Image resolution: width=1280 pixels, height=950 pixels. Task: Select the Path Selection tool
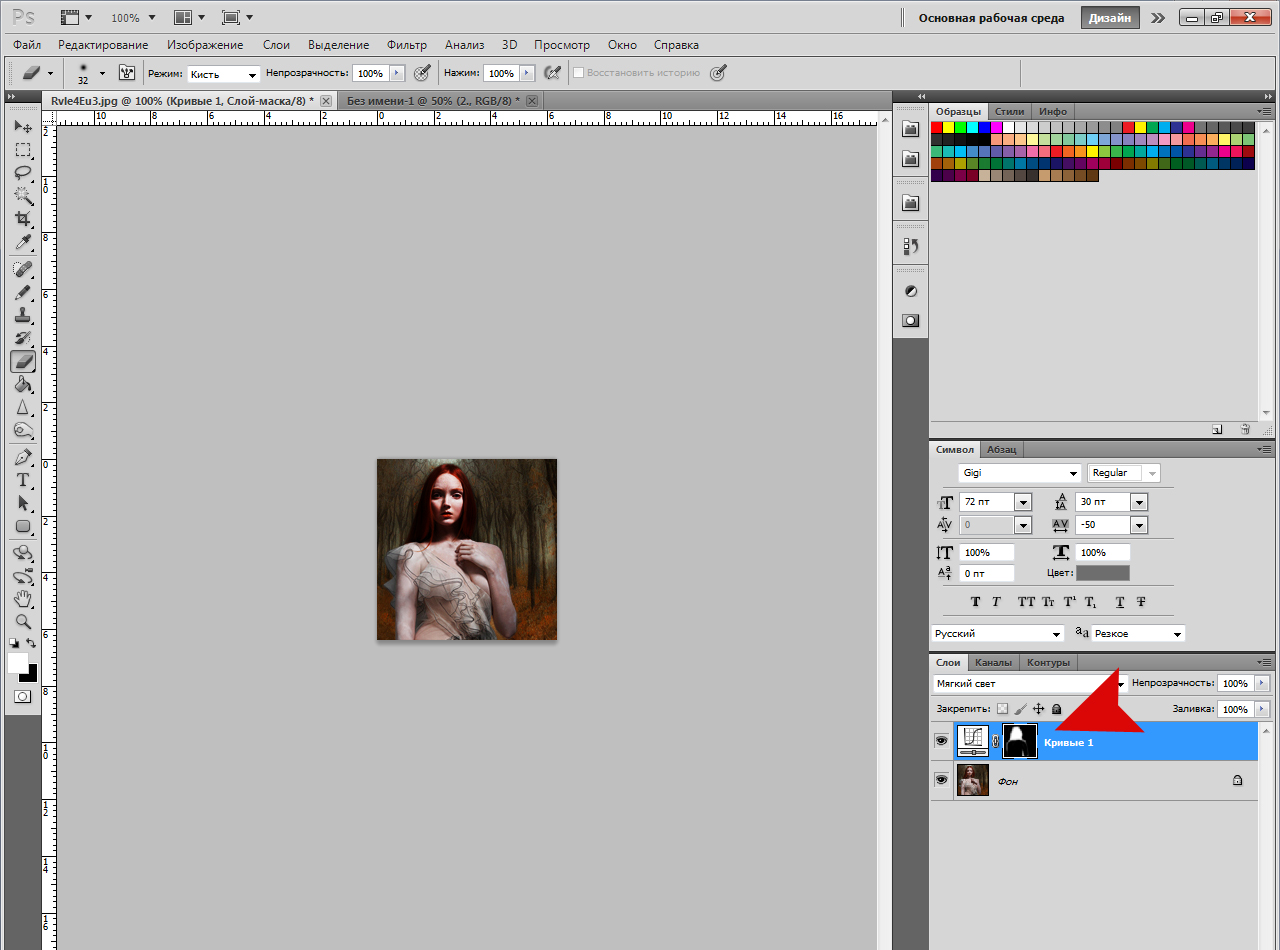coord(23,503)
